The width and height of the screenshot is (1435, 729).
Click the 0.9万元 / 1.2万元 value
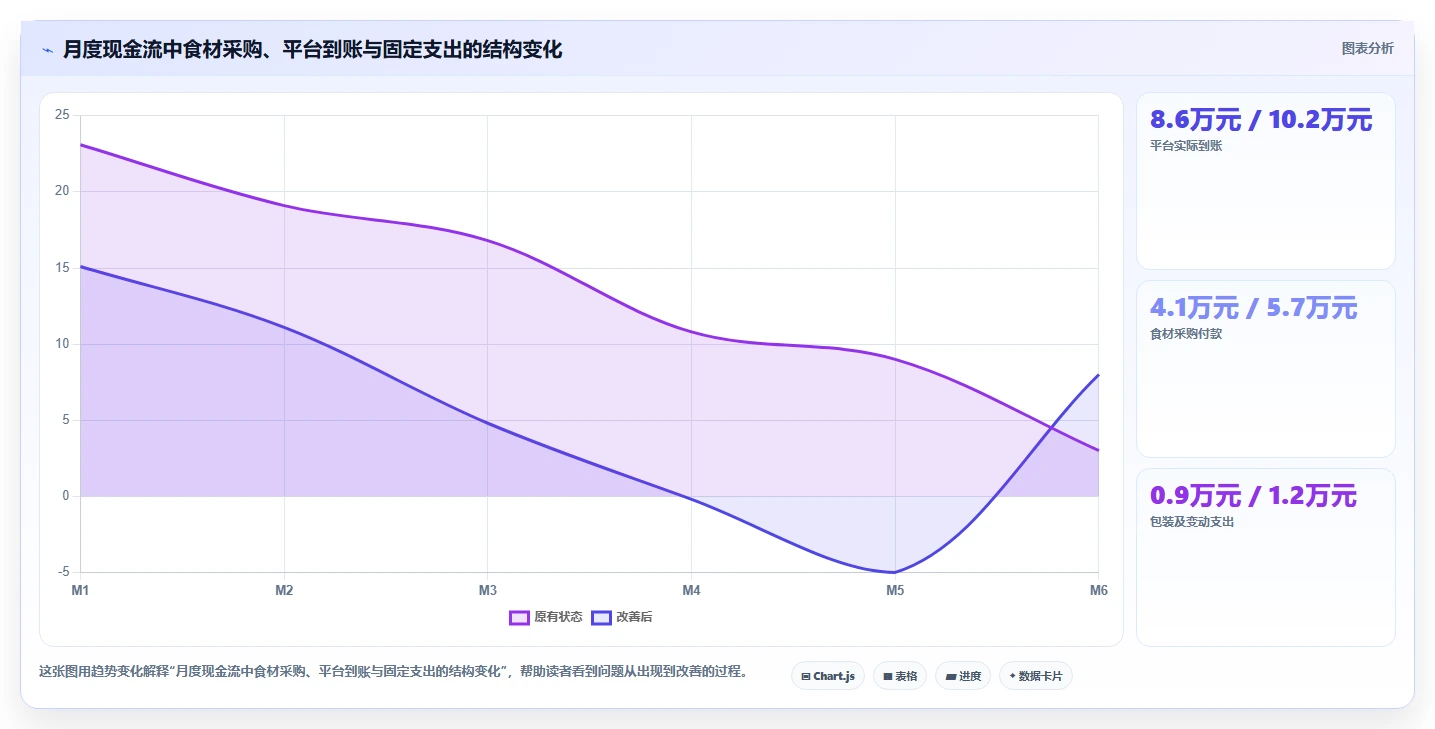pos(1253,496)
